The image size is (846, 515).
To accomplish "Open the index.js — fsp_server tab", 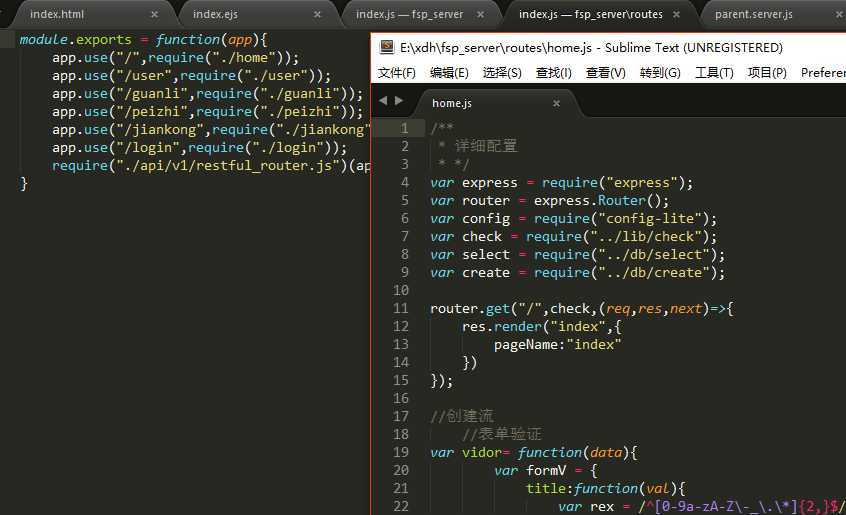I will coord(410,15).
